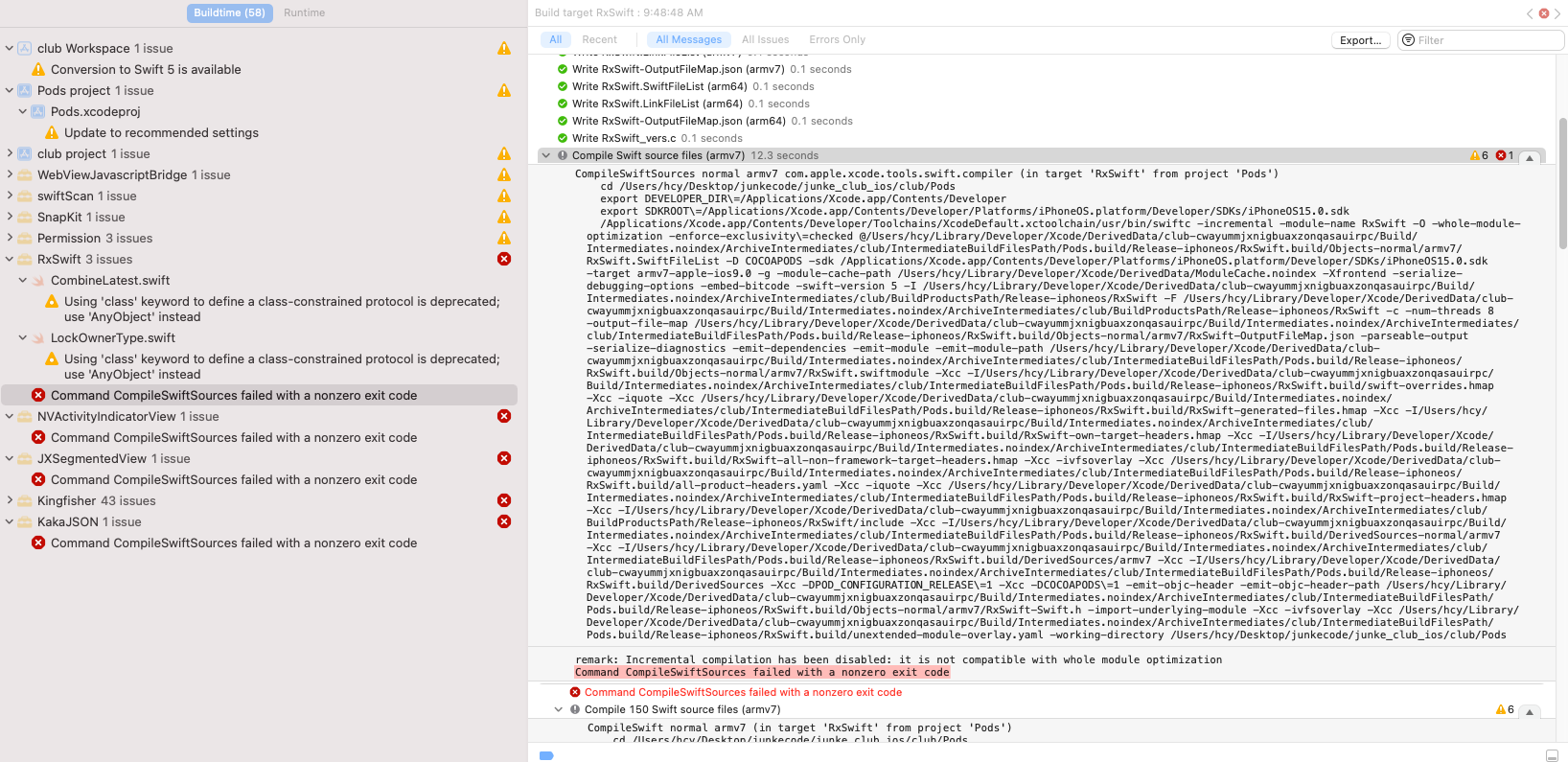Screen dimensions: 1568x762
Task: Click the red error icon on the Kingfisher row
Action: [x=504, y=500]
